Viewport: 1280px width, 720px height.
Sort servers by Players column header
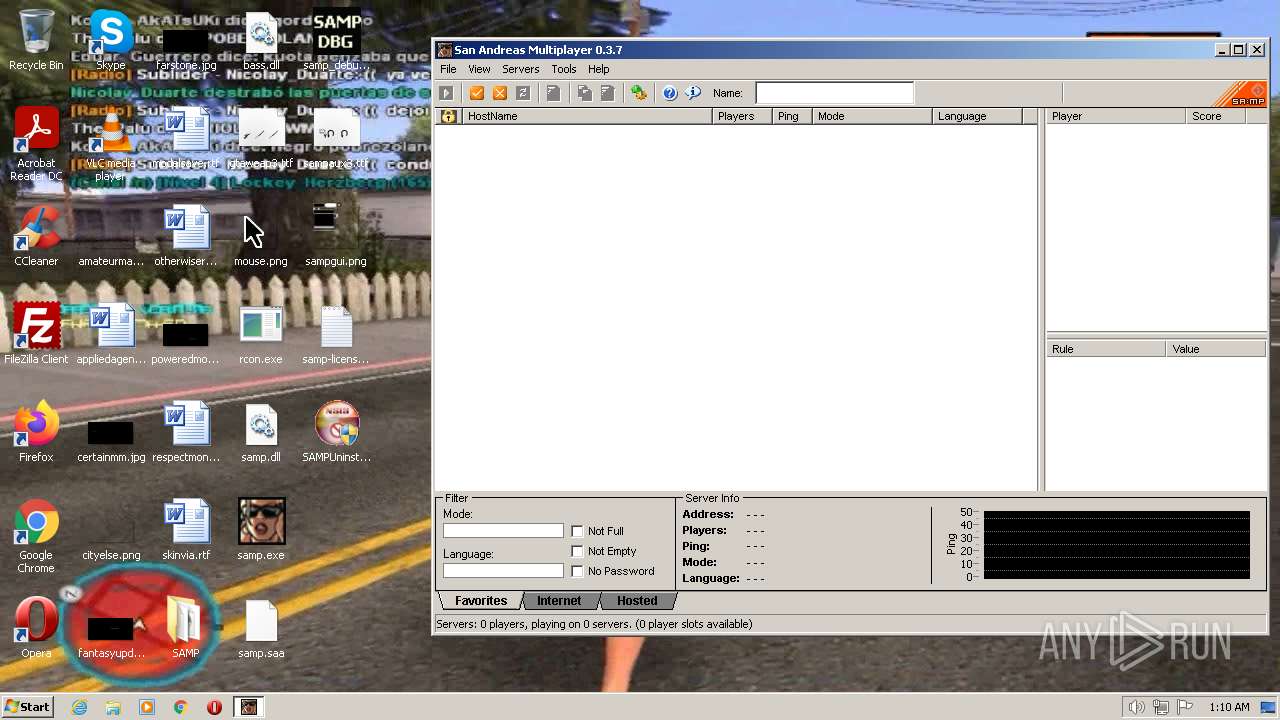(x=742, y=116)
